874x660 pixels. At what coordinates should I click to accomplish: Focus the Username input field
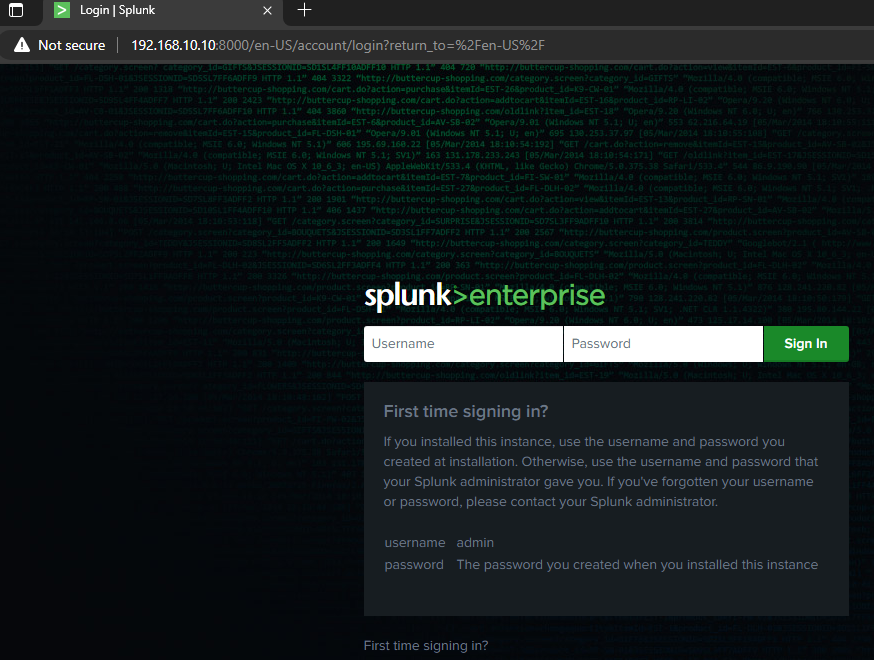click(463, 344)
